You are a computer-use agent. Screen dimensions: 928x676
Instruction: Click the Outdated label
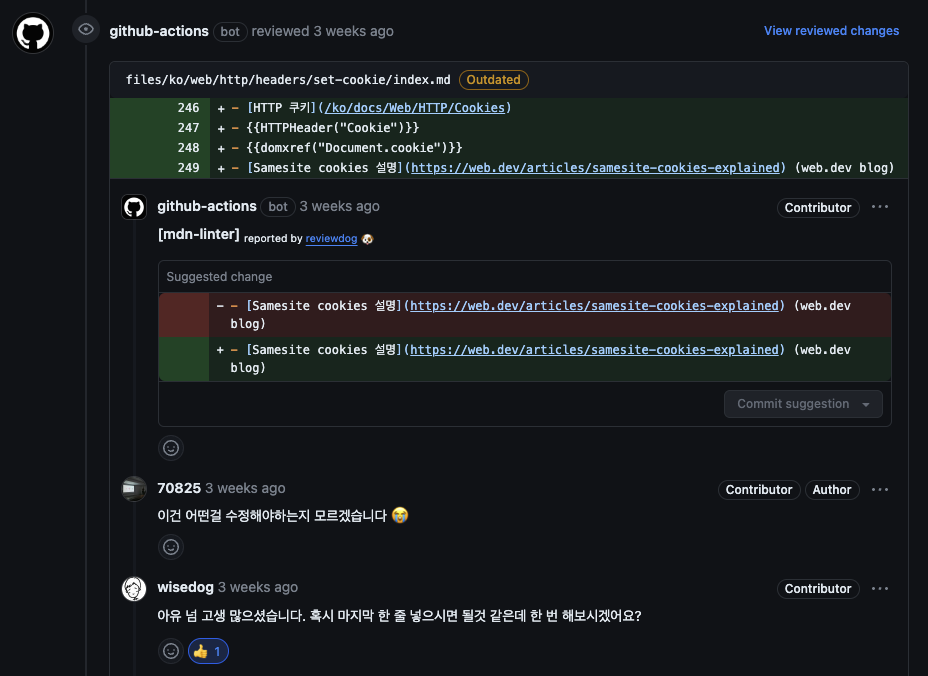coord(494,80)
